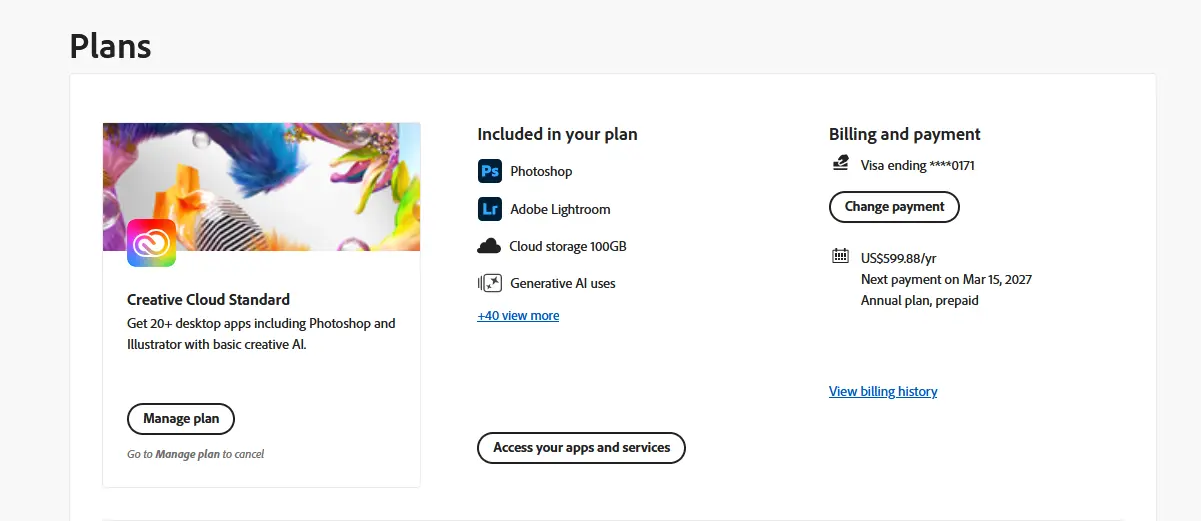The height and width of the screenshot is (521, 1201).
Task: Click the Photoshop Ps icon
Action: tap(489, 171)
